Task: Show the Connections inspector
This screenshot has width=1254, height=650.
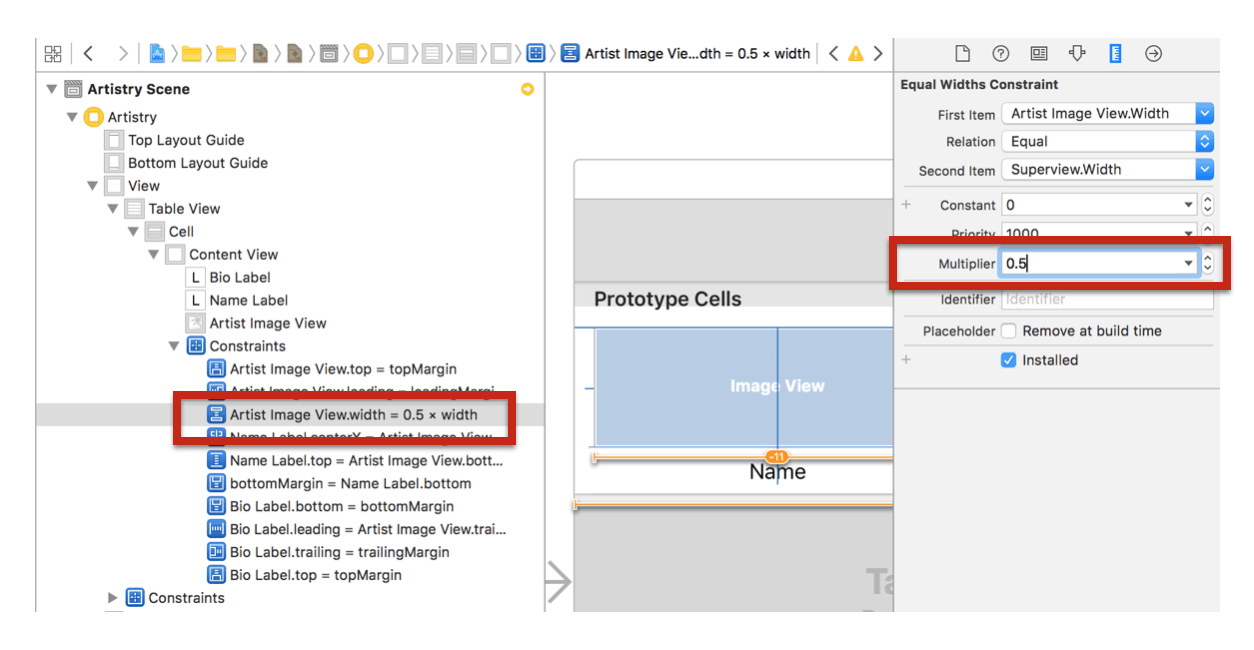Action: [x=1153, y=54]
